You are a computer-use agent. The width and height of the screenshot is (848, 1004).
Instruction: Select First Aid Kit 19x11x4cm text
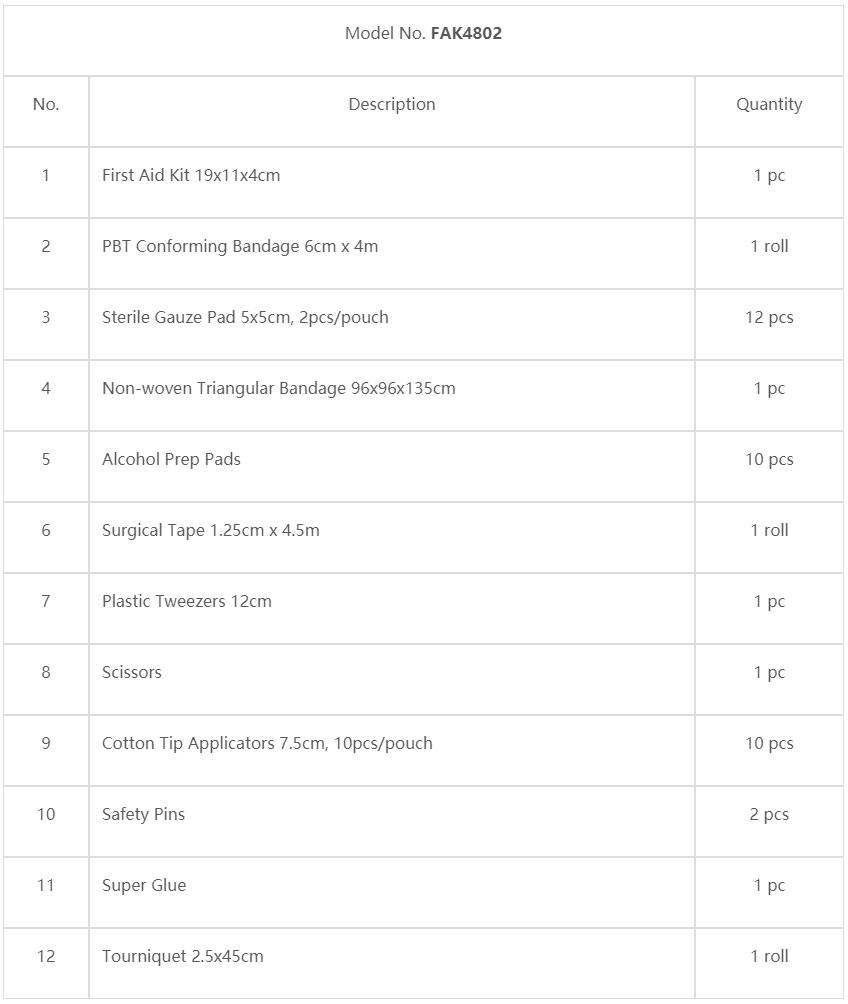[x=191, y=175]
